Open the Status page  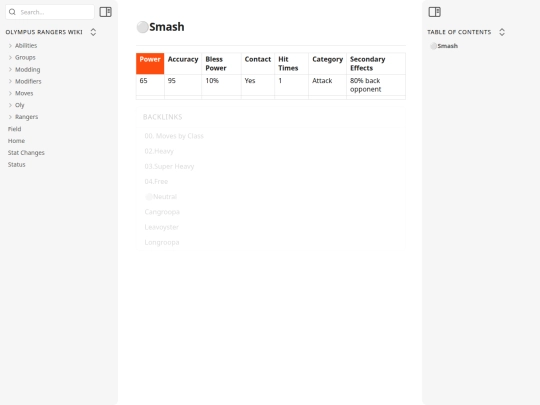click(x=17, y=164)
